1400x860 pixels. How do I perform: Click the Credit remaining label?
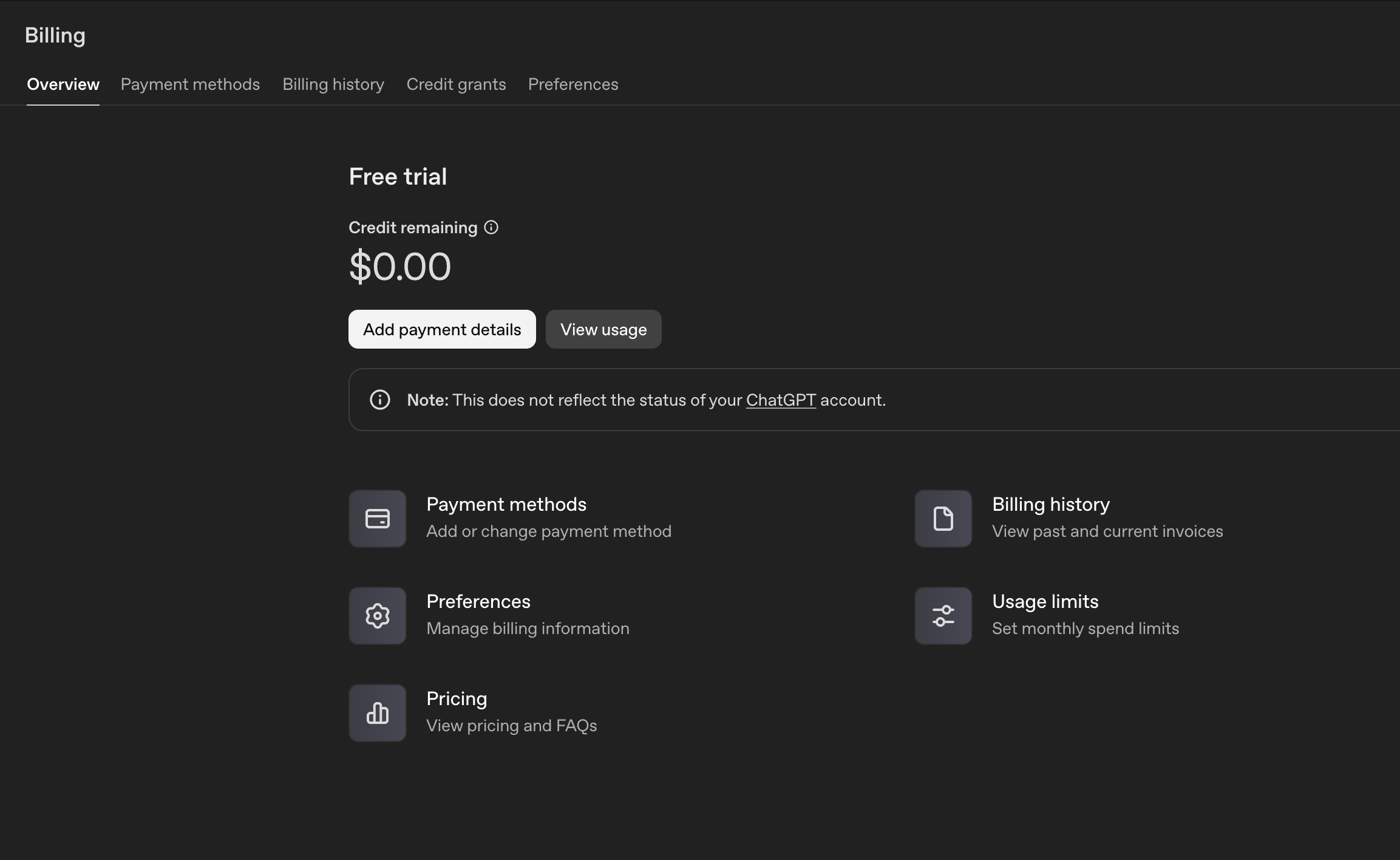point(413,228)
